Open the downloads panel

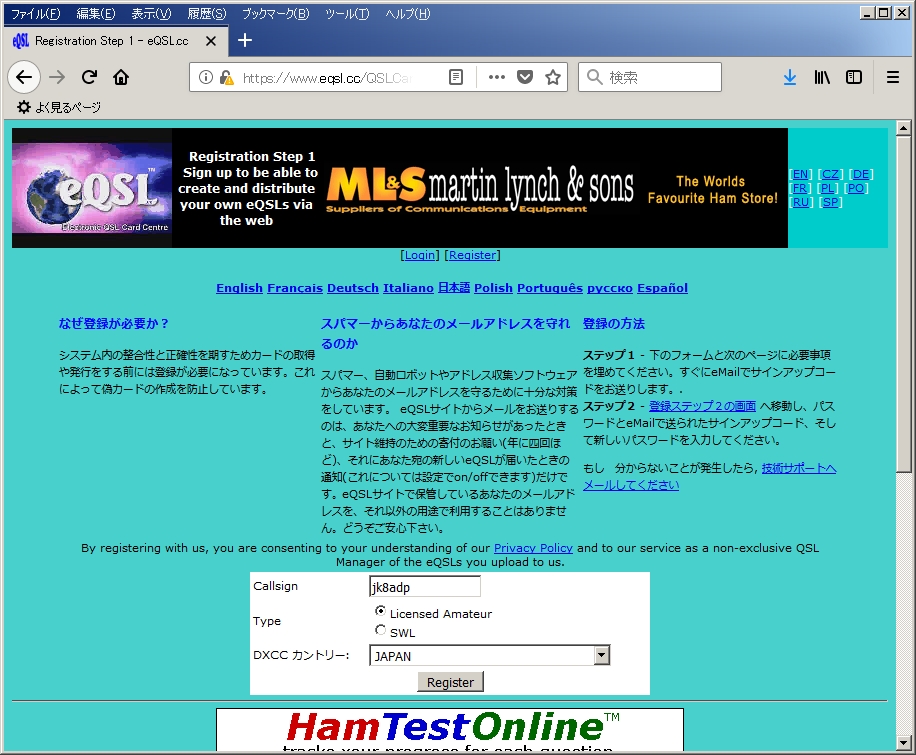tap(790, 77)
